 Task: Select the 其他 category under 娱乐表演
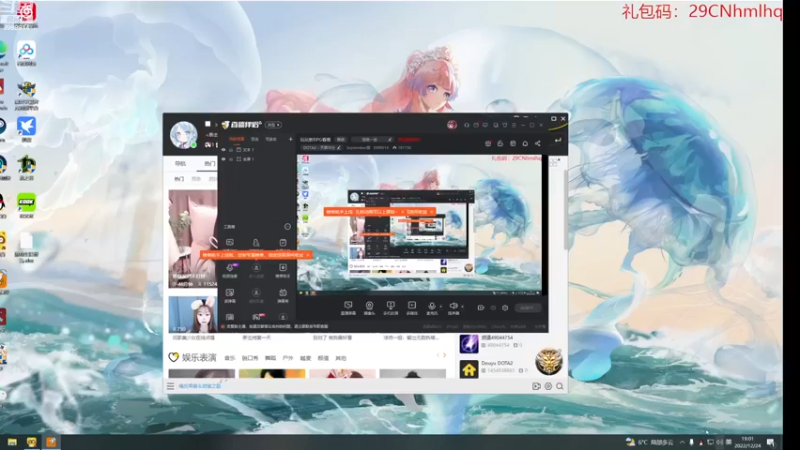[341, 358]
